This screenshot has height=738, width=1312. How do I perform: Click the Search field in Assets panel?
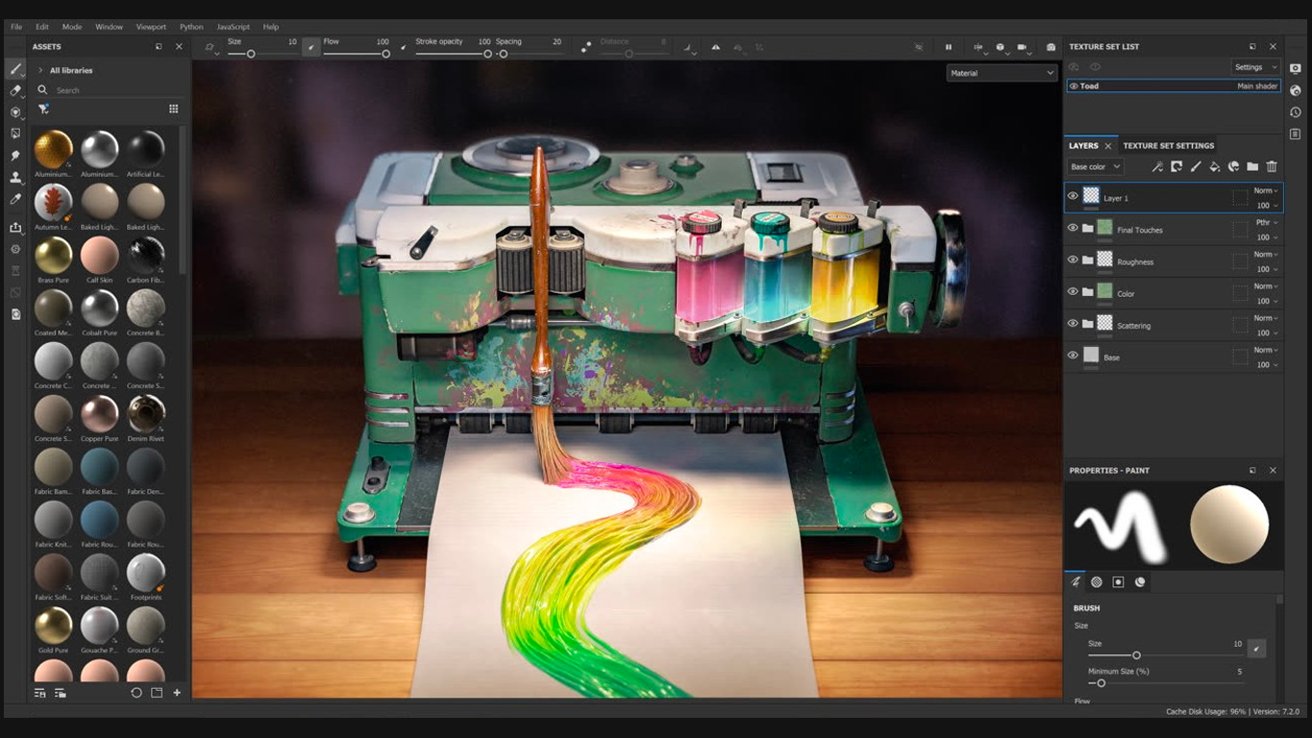click(x=110, y=90)
